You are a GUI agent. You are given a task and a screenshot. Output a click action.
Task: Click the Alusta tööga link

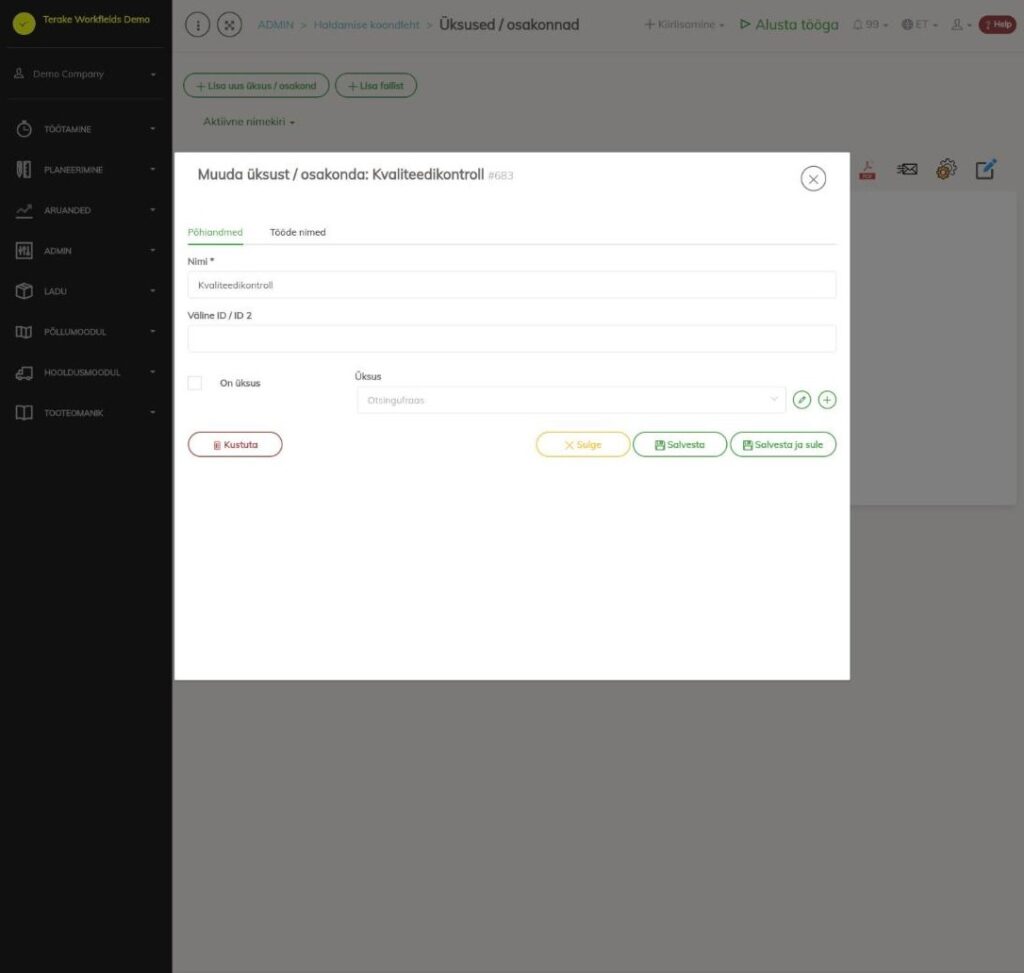[789, 25]
